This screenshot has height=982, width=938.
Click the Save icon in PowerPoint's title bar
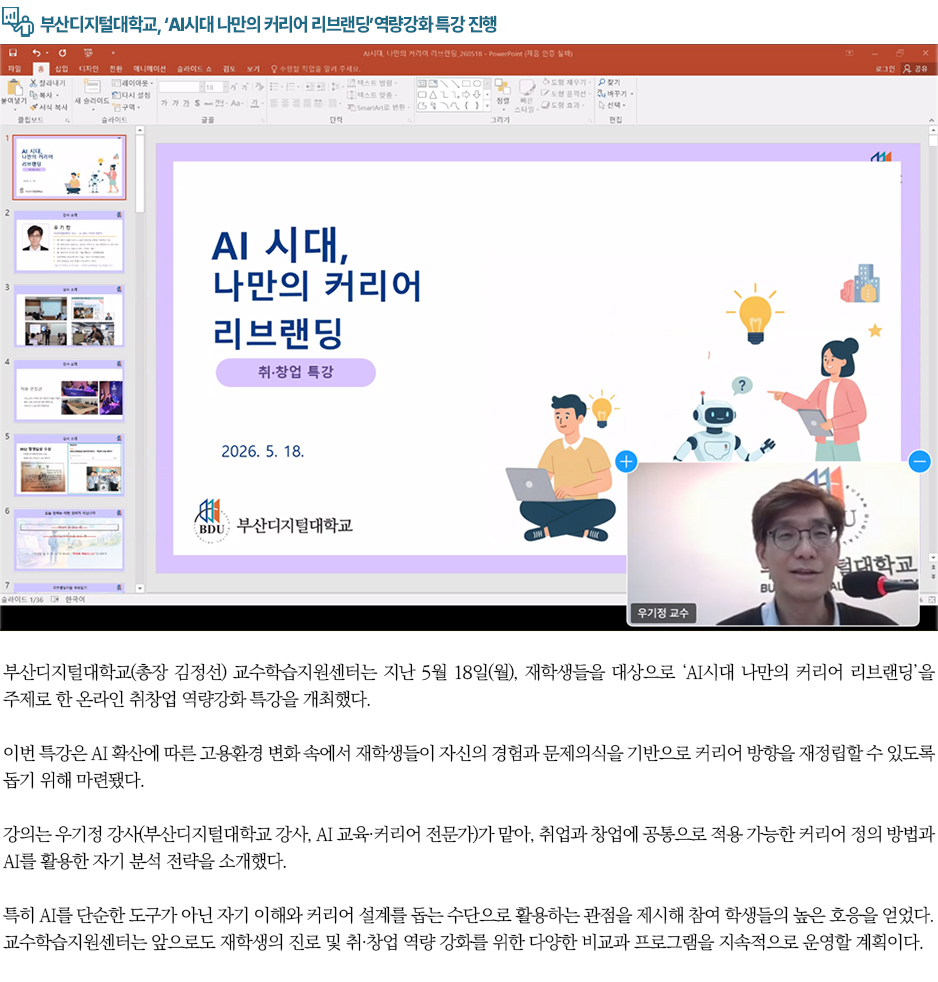(13, 53)
